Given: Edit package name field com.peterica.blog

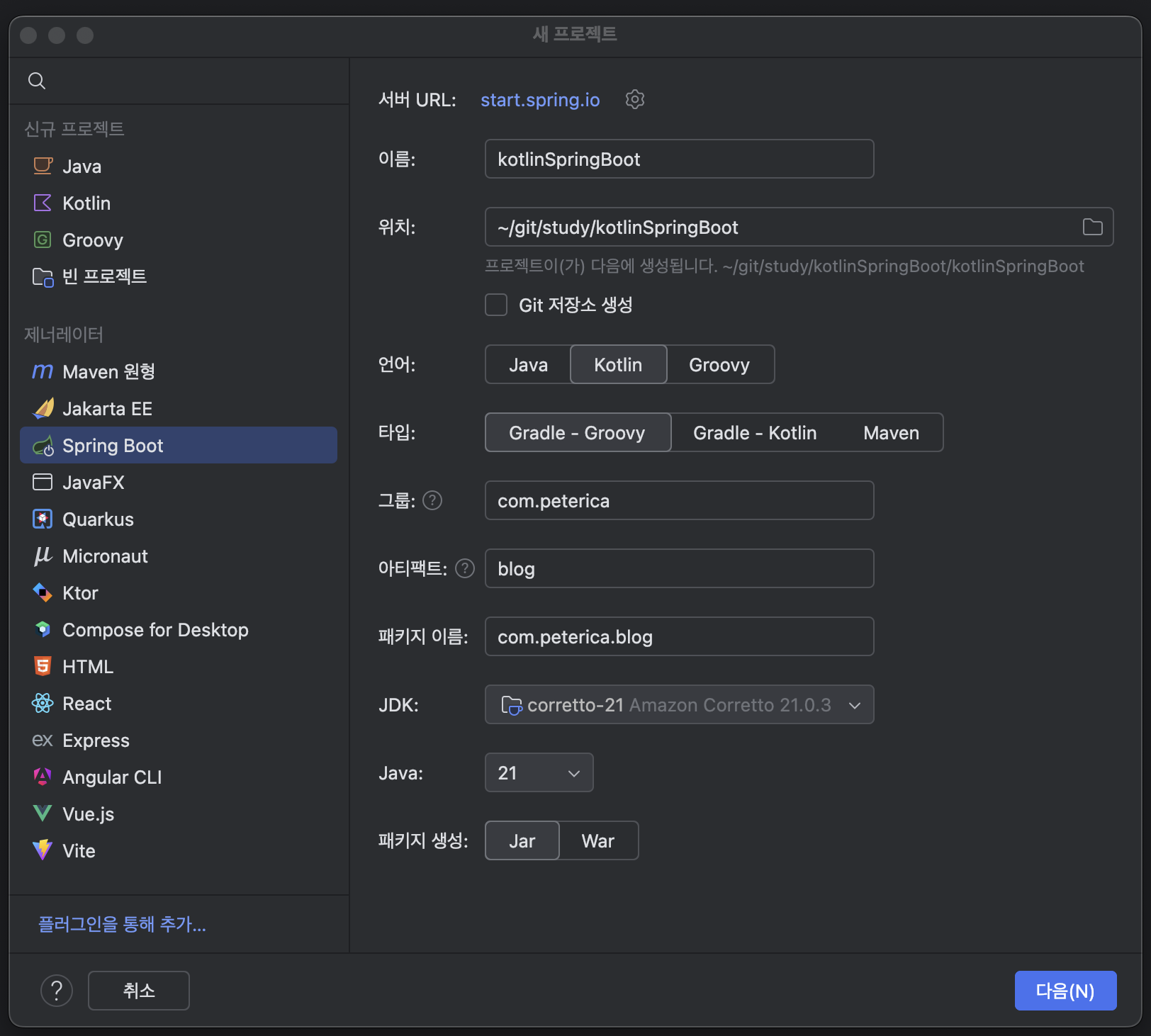Looking at the screenshot, I should click(679, 636).
